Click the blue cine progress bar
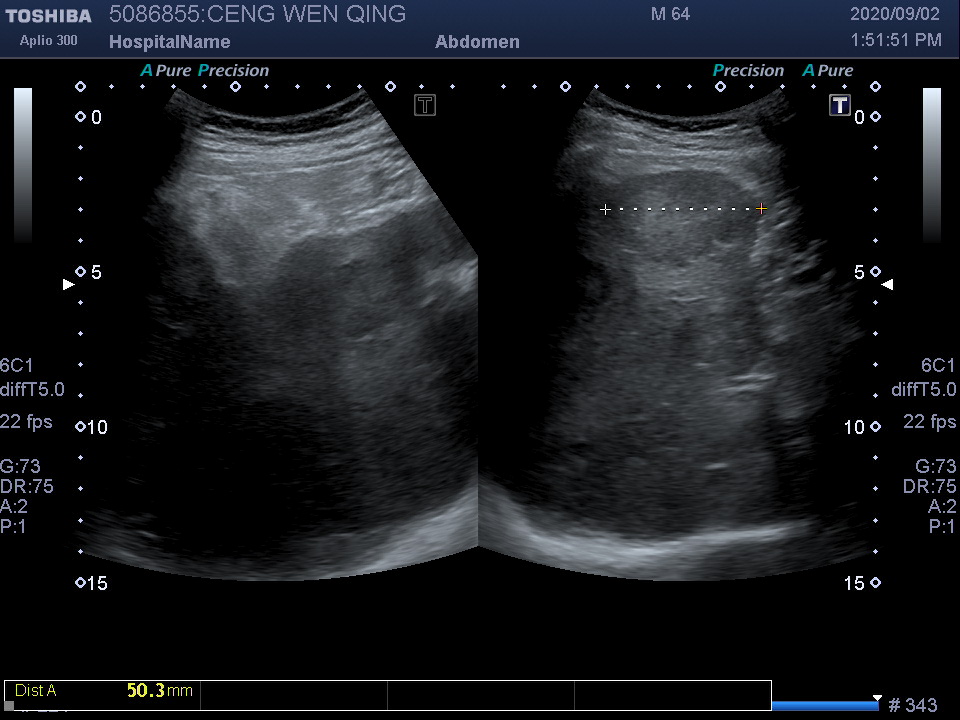This screenshot has width=960, height=720. click(x=824, y=706)
